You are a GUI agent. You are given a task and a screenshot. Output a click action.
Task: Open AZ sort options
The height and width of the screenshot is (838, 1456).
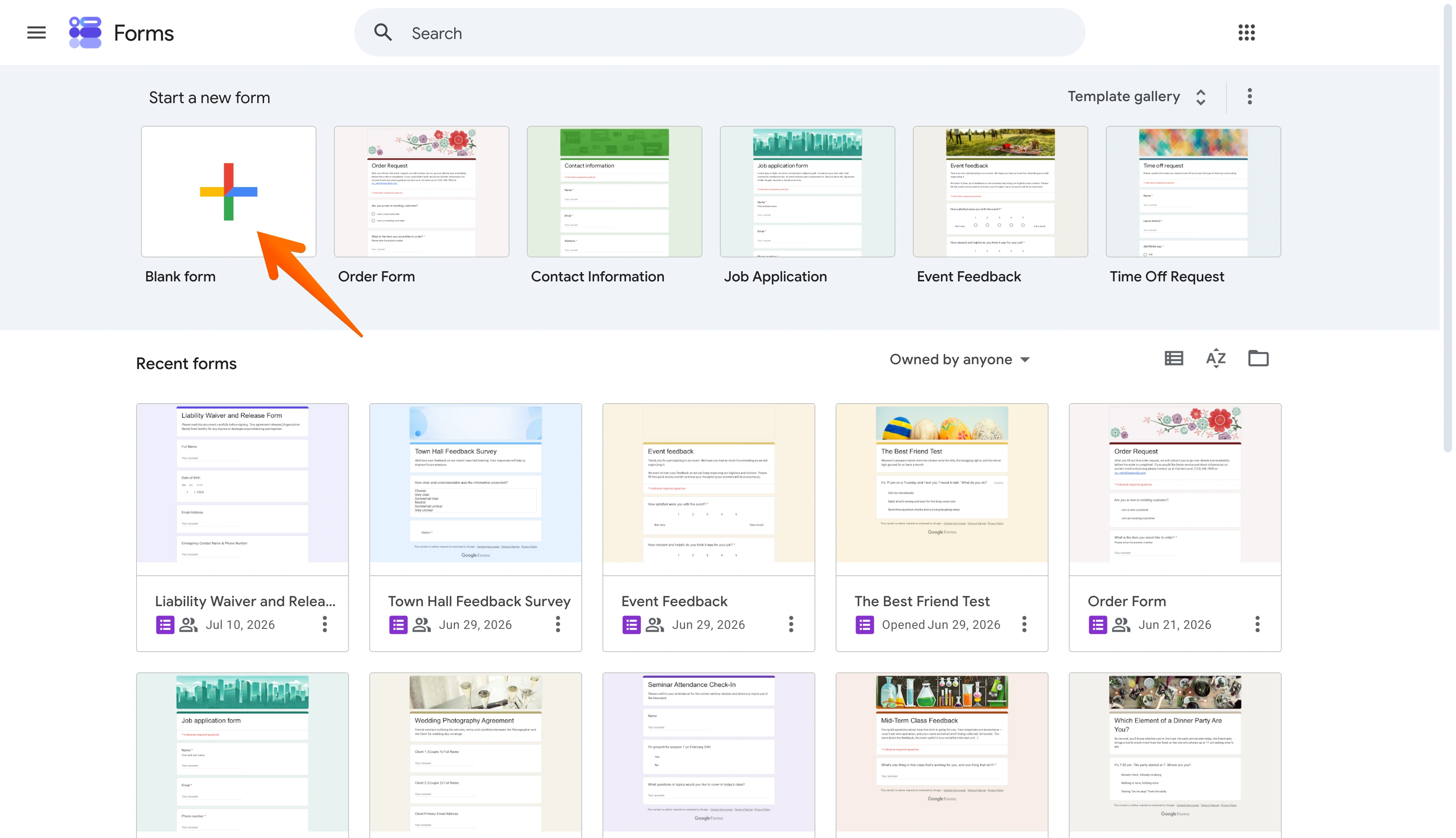[x=1216, y=359]
